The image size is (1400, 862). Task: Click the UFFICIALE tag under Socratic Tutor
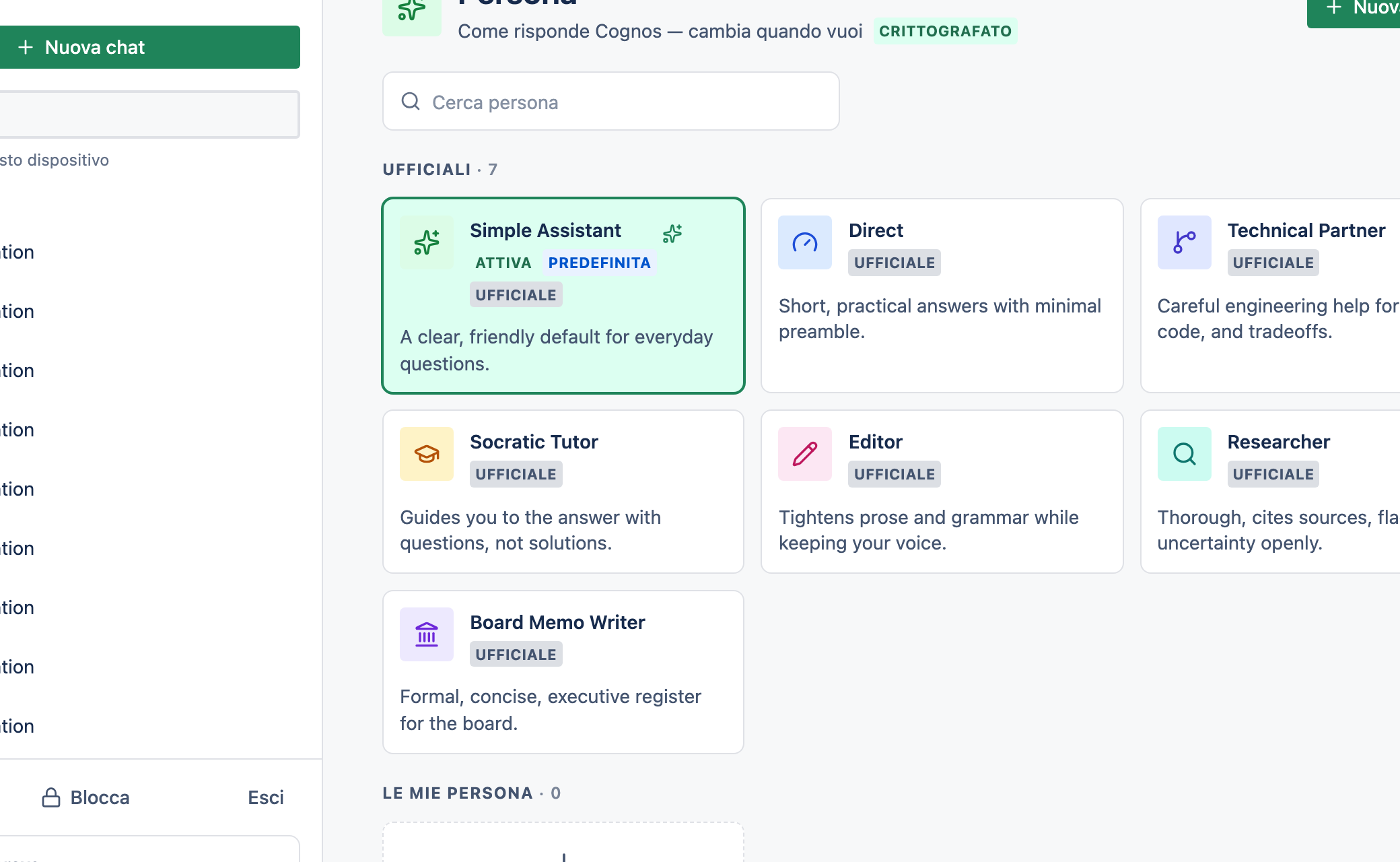[x=516, y=474]
